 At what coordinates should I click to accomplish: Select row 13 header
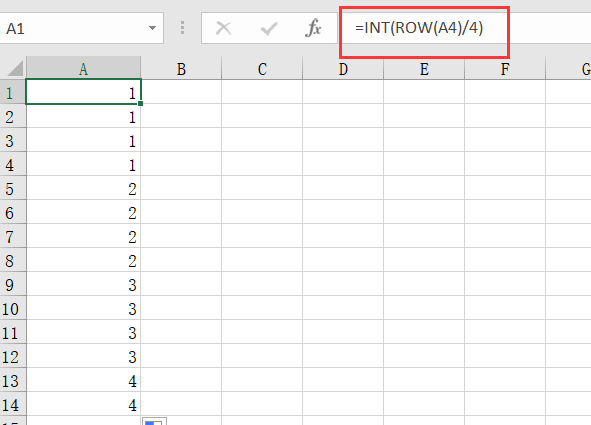coord(13,380)
